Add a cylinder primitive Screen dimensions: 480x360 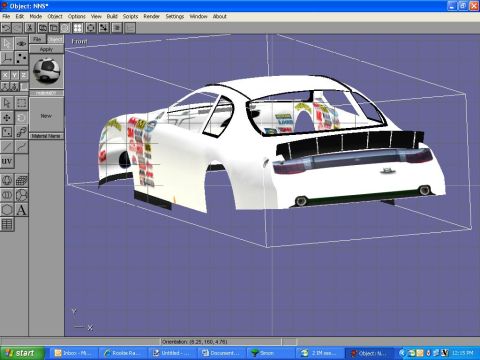(x=7, y=195)
